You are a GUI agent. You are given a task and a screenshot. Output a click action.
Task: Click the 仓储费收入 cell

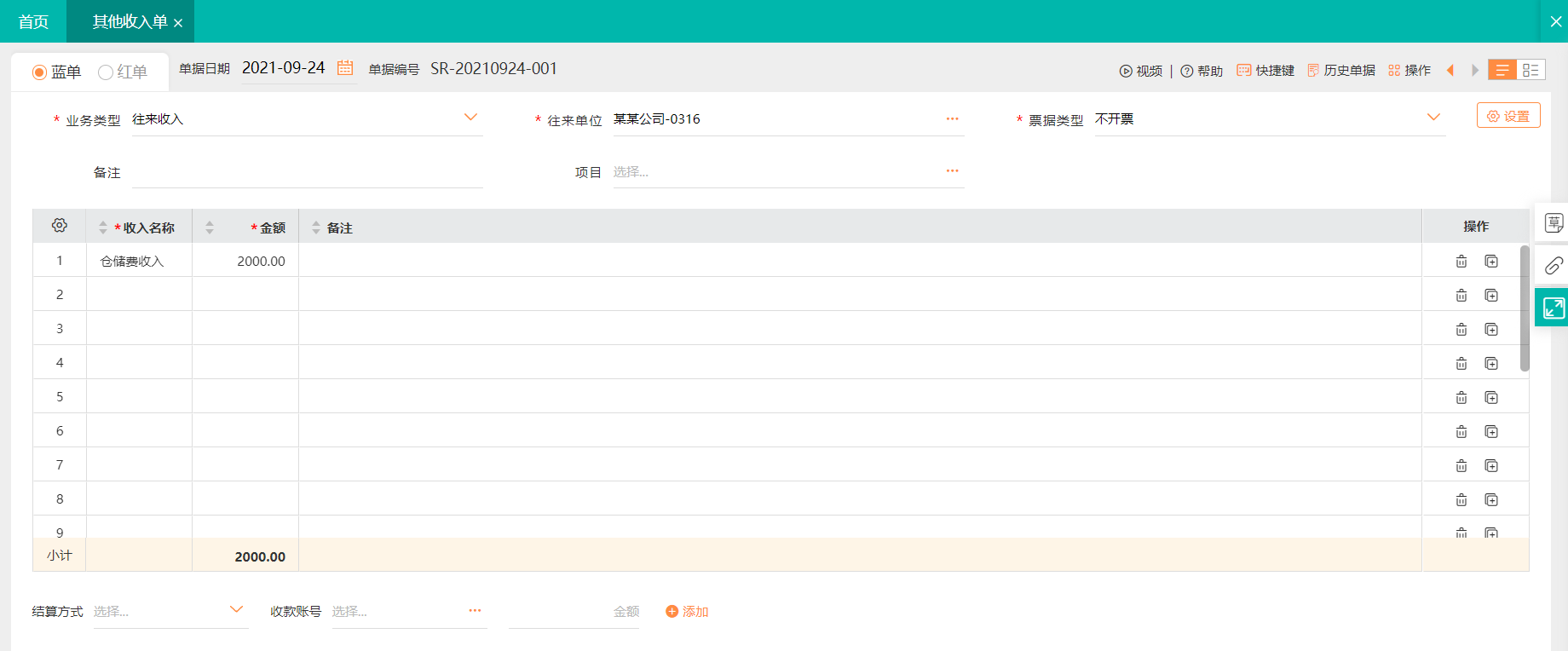(x=139, y=261)
